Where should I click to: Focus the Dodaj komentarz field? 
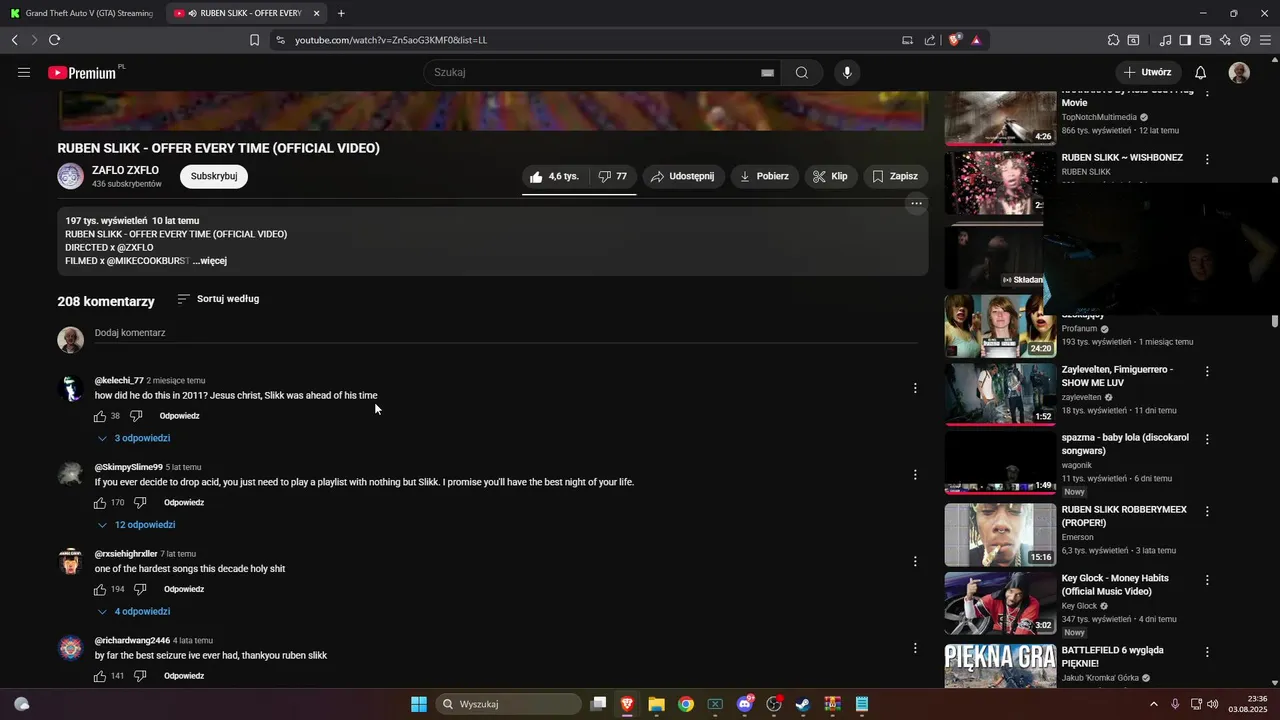coord(506,333)
